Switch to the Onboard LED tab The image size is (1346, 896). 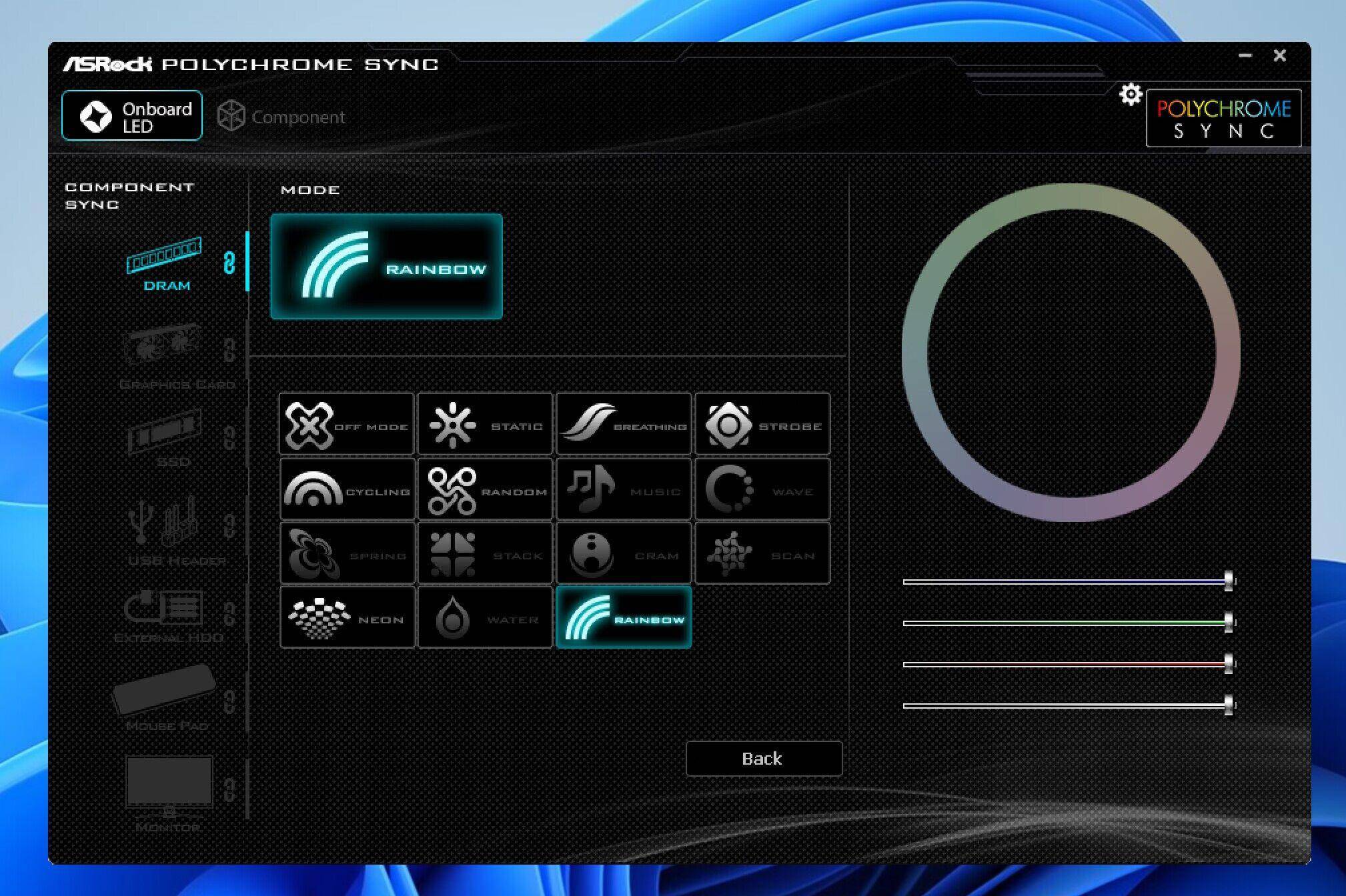tap(132, 116)
